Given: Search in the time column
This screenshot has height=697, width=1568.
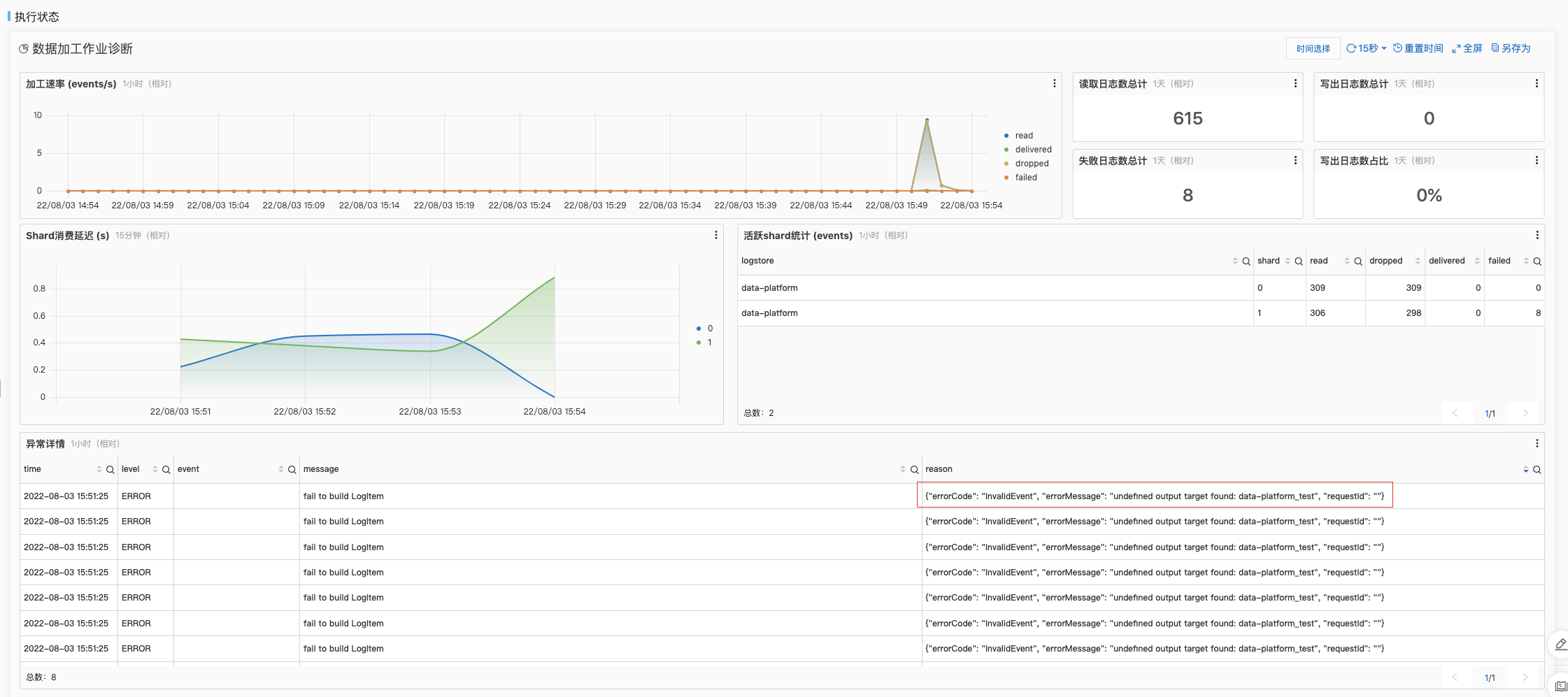Looking at the screenshot, I should click(x=111, y=470).
